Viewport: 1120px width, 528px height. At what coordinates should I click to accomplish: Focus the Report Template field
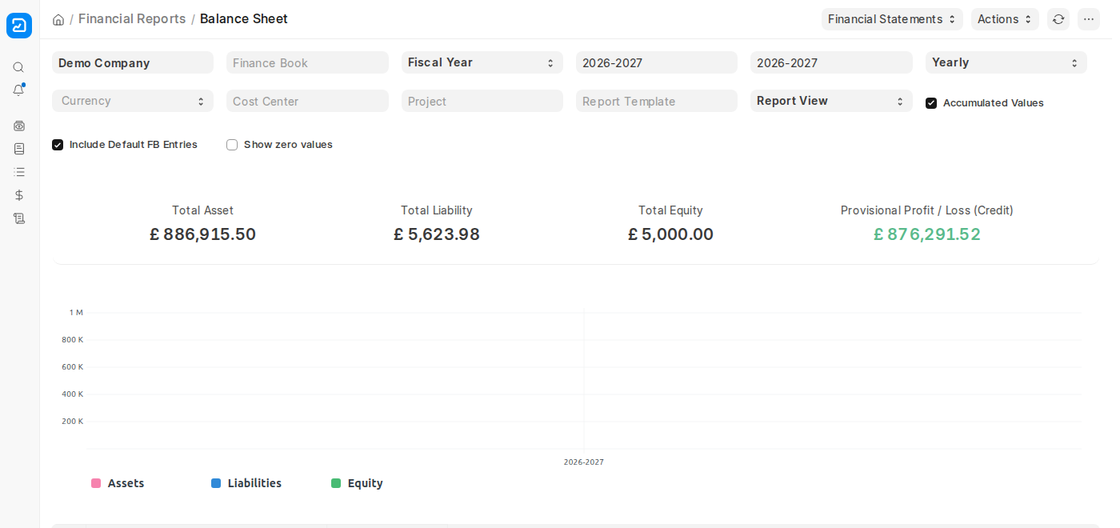pos(656,101)
